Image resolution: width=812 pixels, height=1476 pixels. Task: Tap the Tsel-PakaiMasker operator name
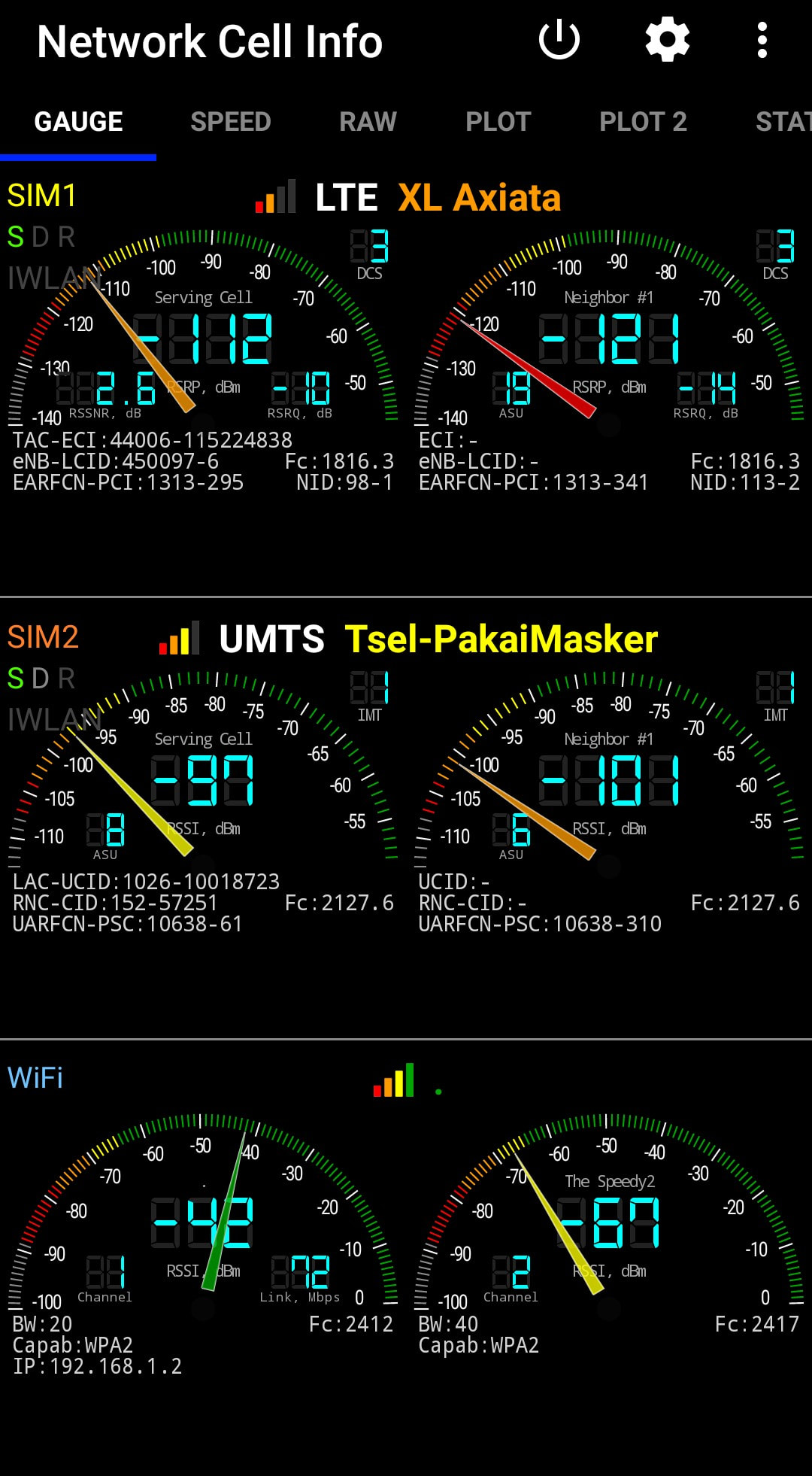coord(501,639)
